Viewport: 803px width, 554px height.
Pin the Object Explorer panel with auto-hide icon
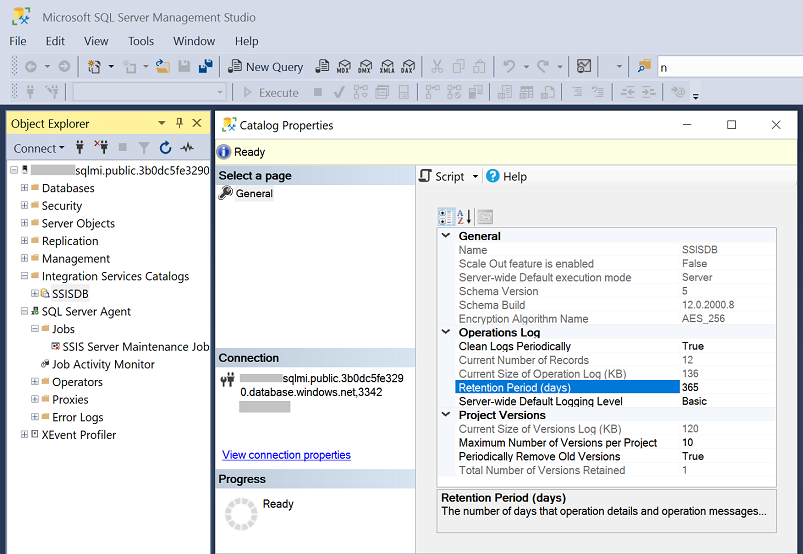click(180, 123)
